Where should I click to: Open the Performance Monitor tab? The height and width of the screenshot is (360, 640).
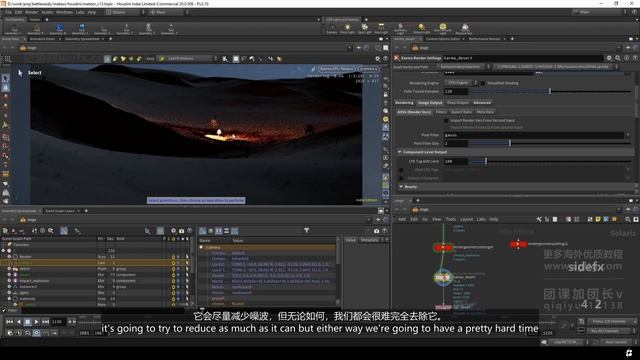[484, 39]
